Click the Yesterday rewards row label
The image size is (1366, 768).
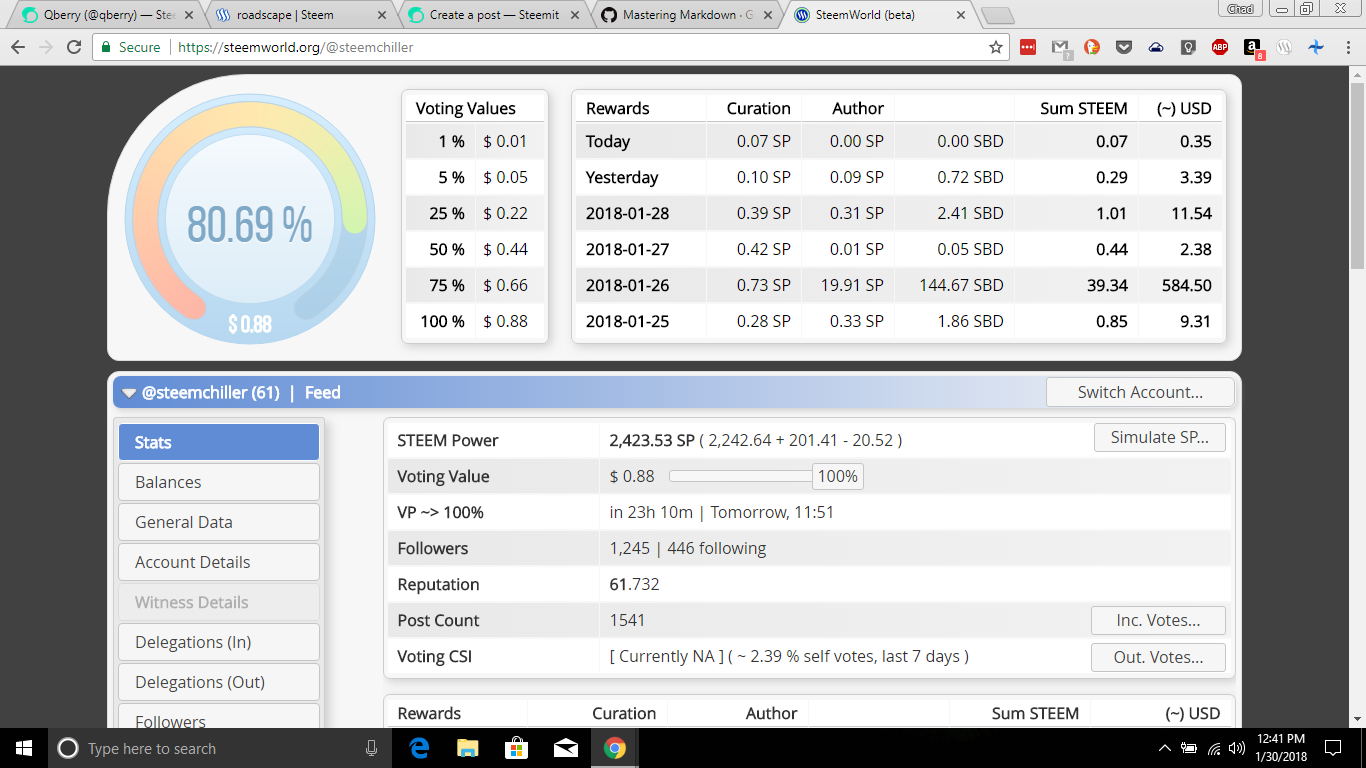pos(622,177)
